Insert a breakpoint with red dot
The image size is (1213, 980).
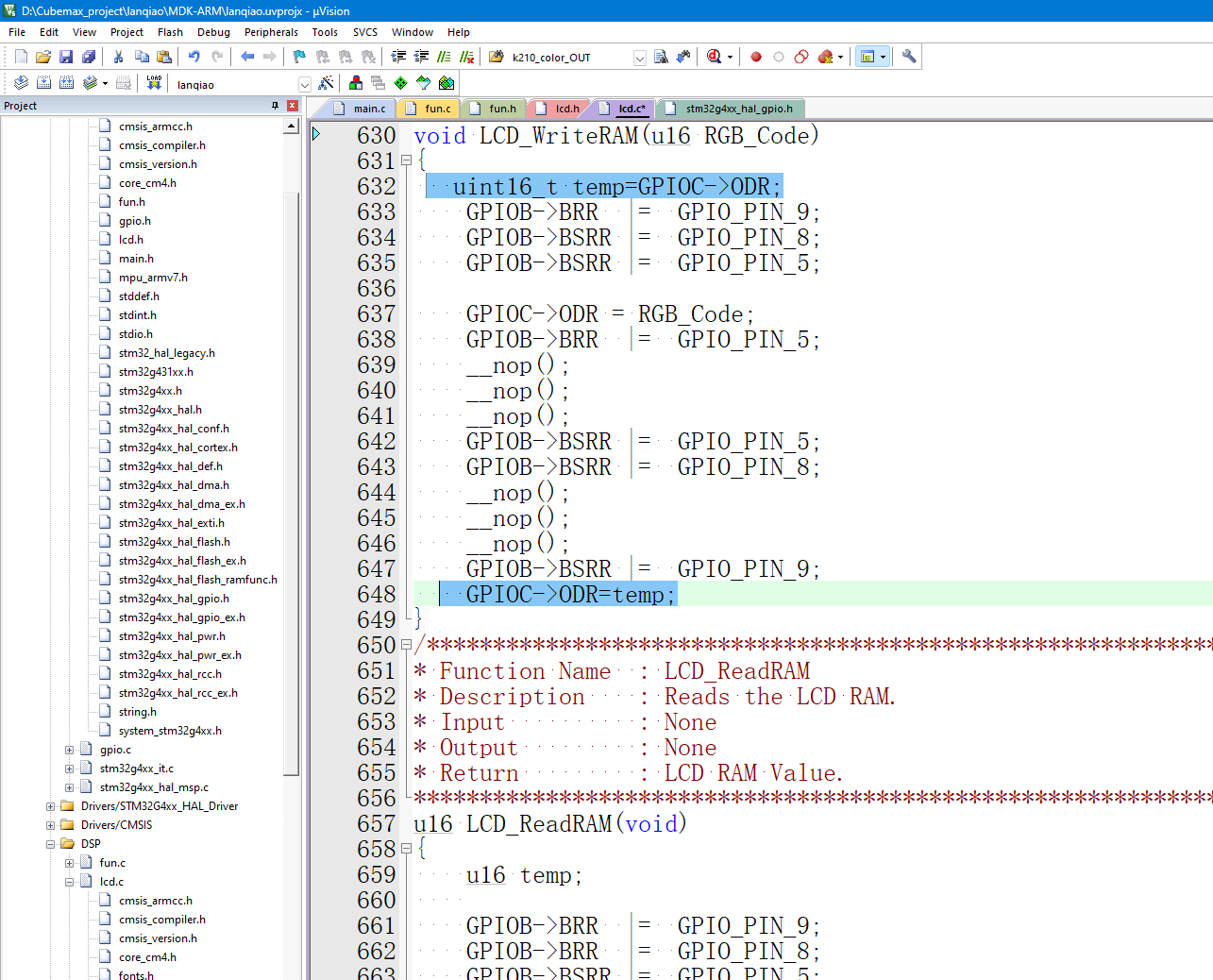[x=756, y=57]
